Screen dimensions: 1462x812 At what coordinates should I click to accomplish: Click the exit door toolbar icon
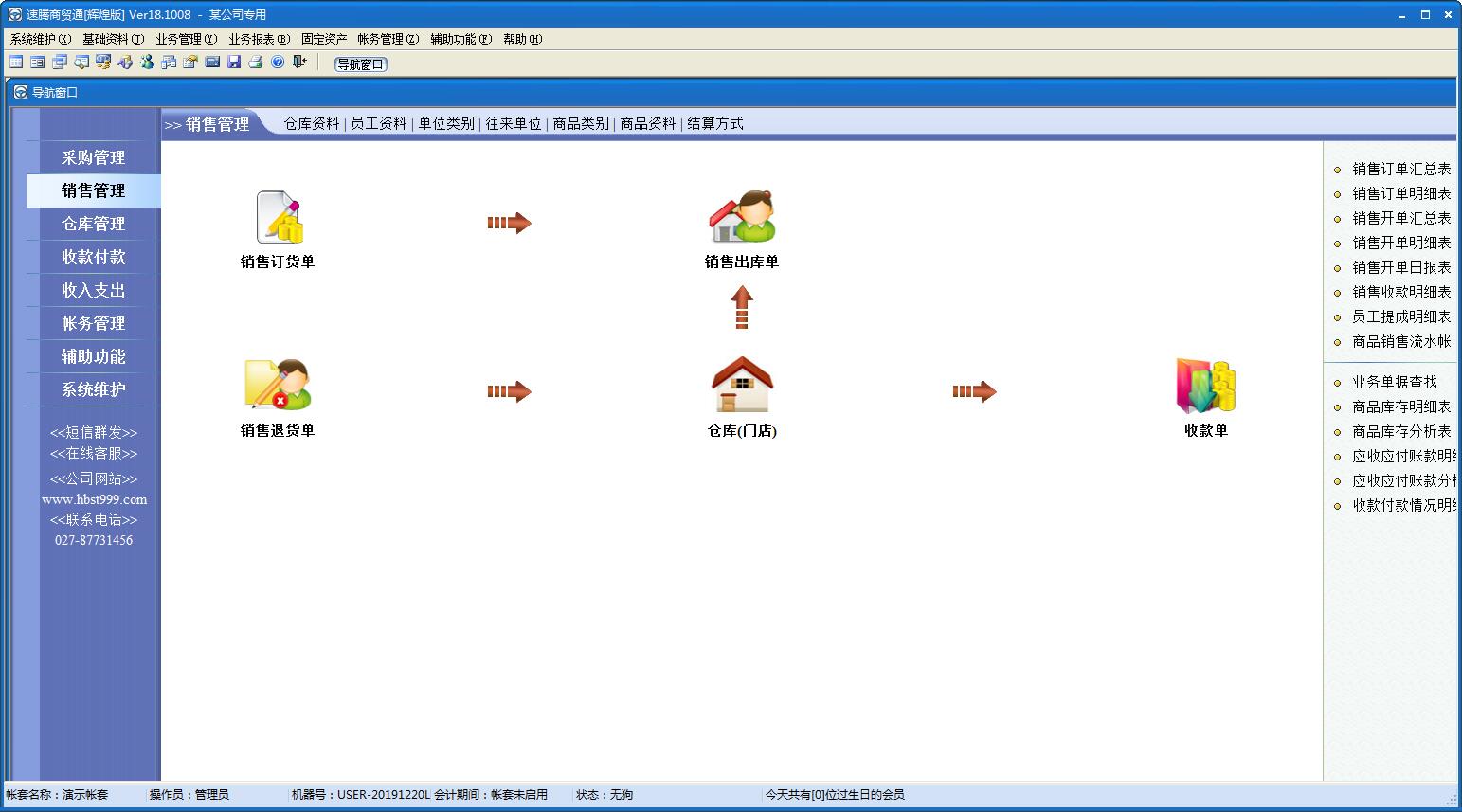pos(299,63)
